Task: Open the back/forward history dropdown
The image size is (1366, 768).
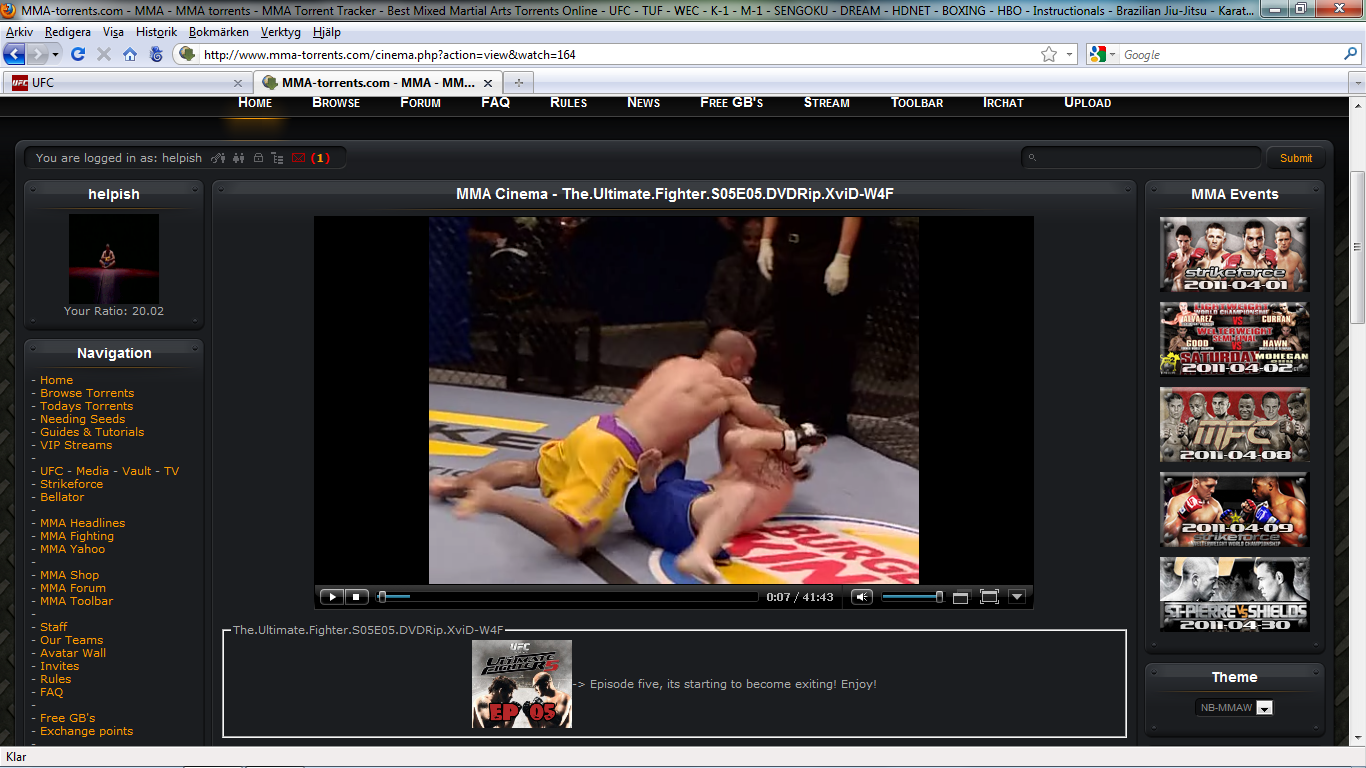Action: point(56,54)
